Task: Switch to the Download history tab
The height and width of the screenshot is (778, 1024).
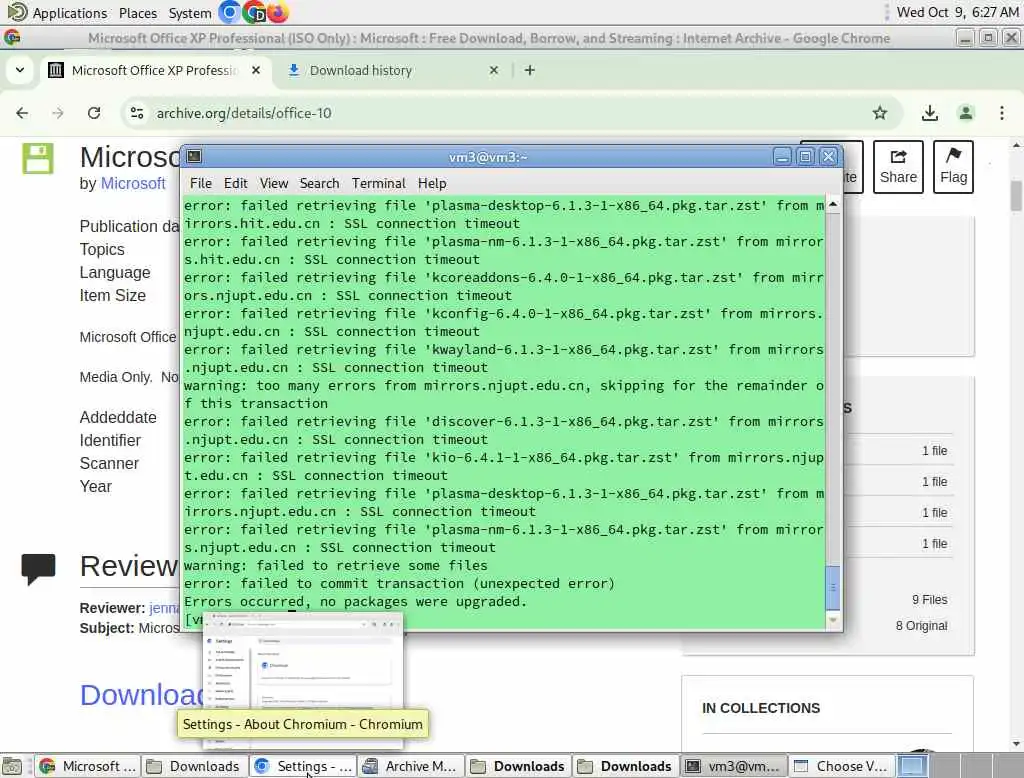Action: coord(360,70)
